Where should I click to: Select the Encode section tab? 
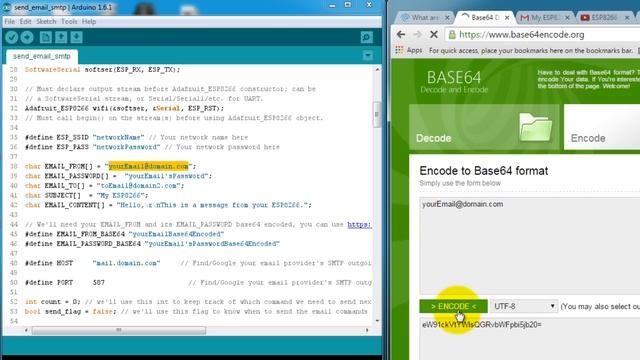click(602, 127)
